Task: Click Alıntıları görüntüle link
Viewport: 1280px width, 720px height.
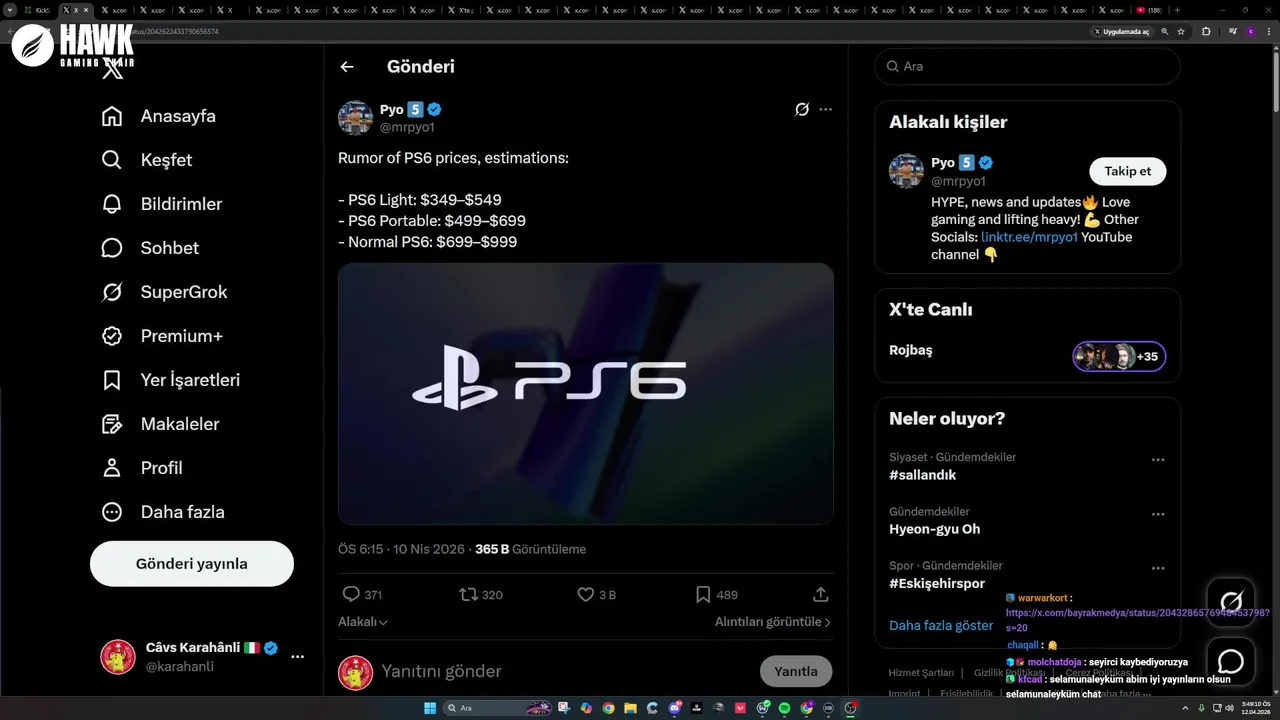Action: tap(773, 622)
